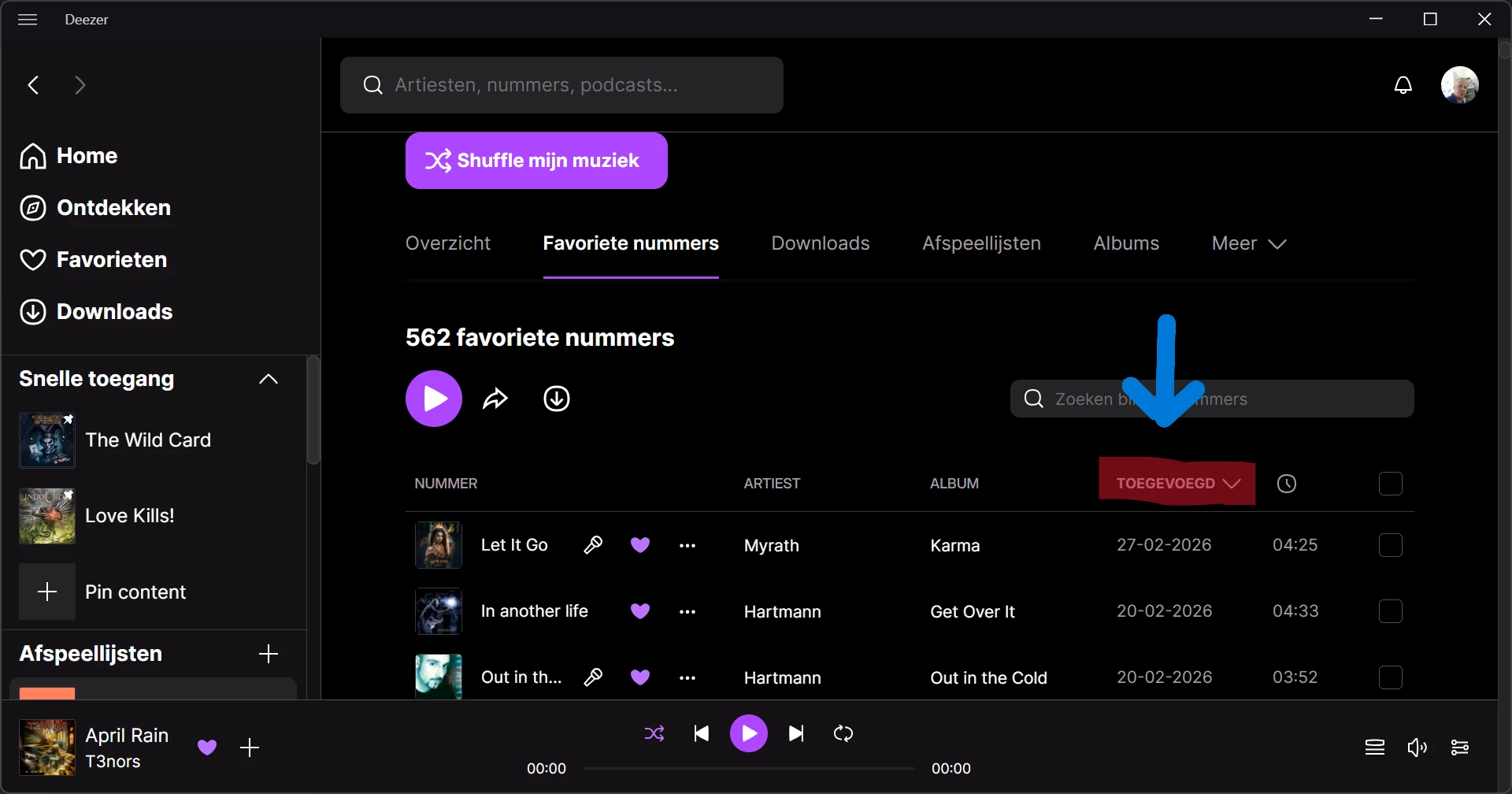Open the profile avatar menu

coord(1460,85)
